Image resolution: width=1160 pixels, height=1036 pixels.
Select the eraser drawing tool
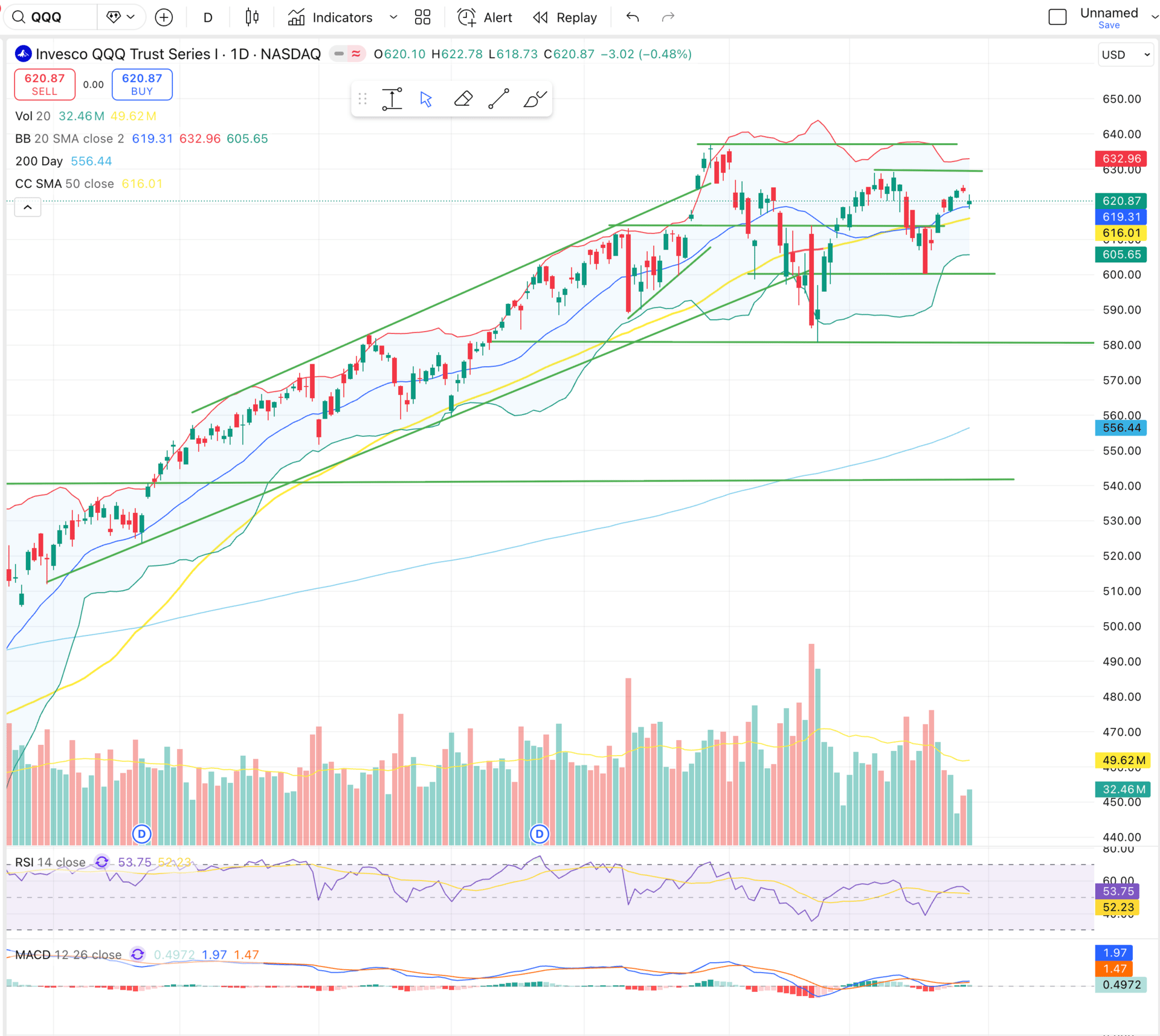[x=463, y=99]
